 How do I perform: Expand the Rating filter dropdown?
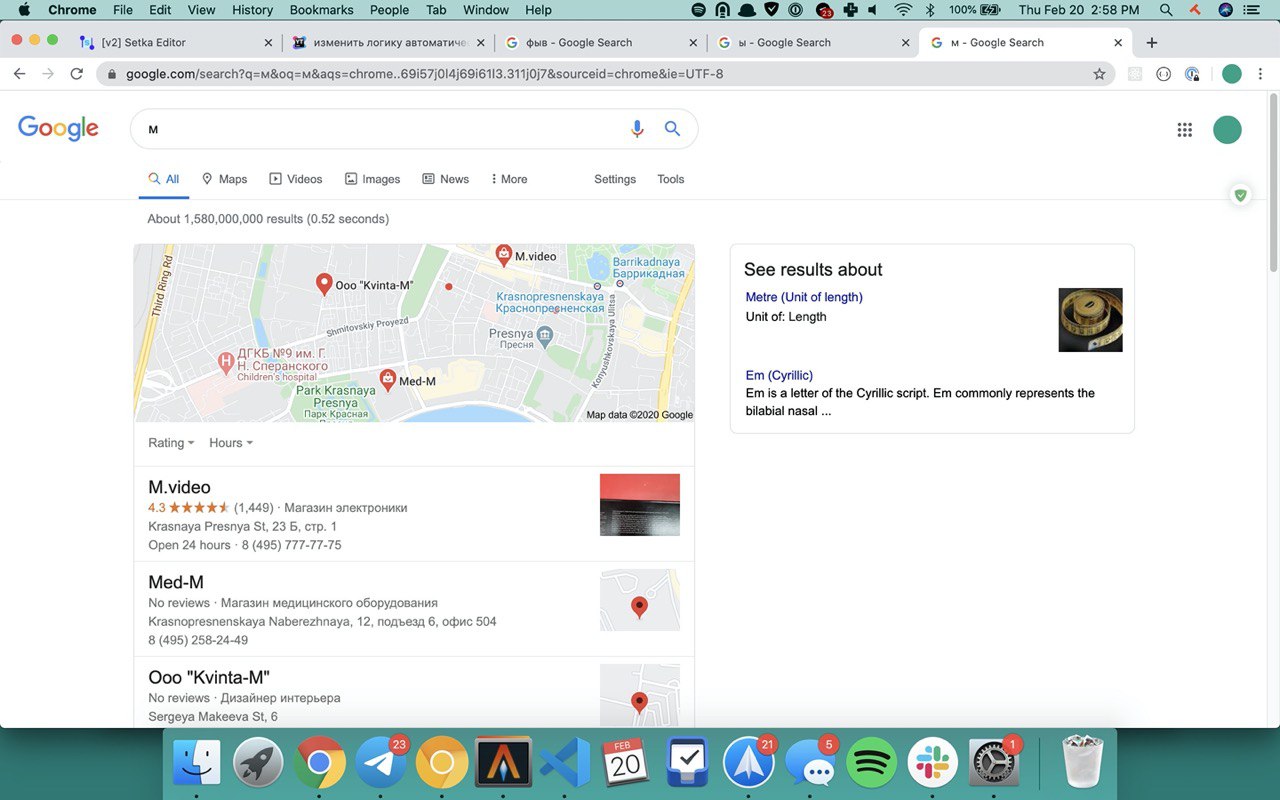pos(171,443)
